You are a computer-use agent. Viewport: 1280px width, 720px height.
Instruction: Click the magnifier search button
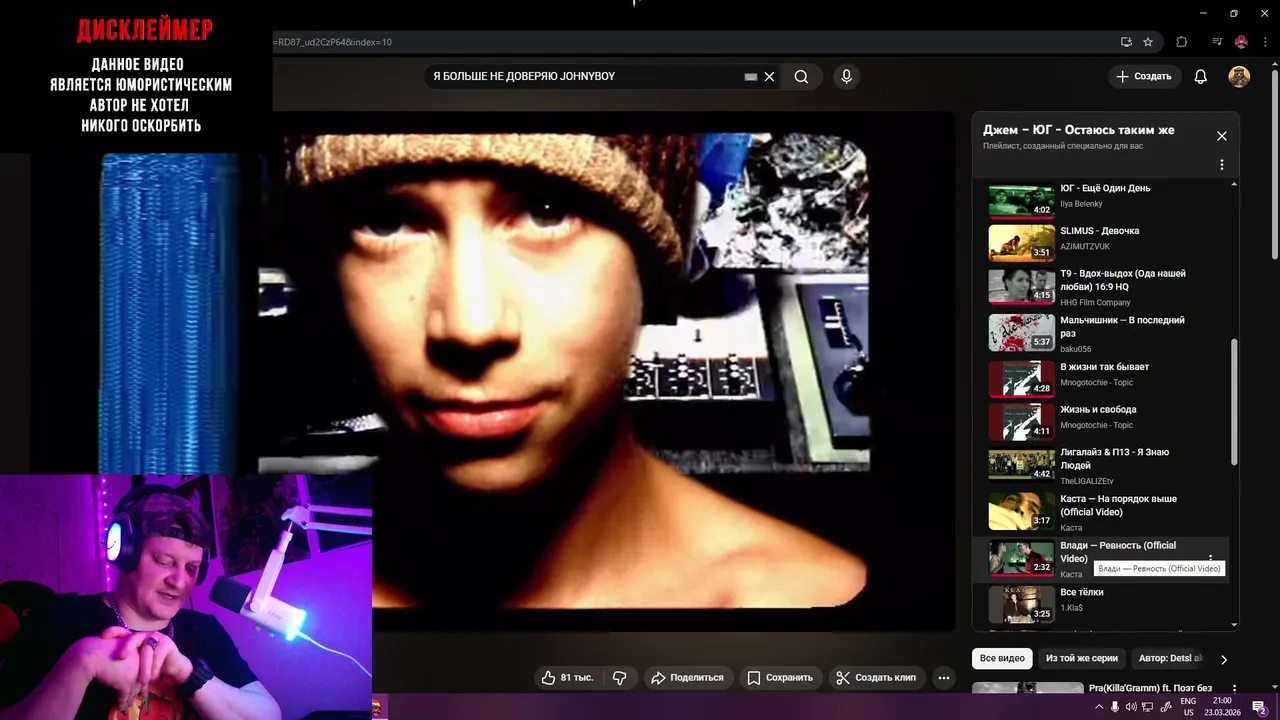tap(801, 77)
